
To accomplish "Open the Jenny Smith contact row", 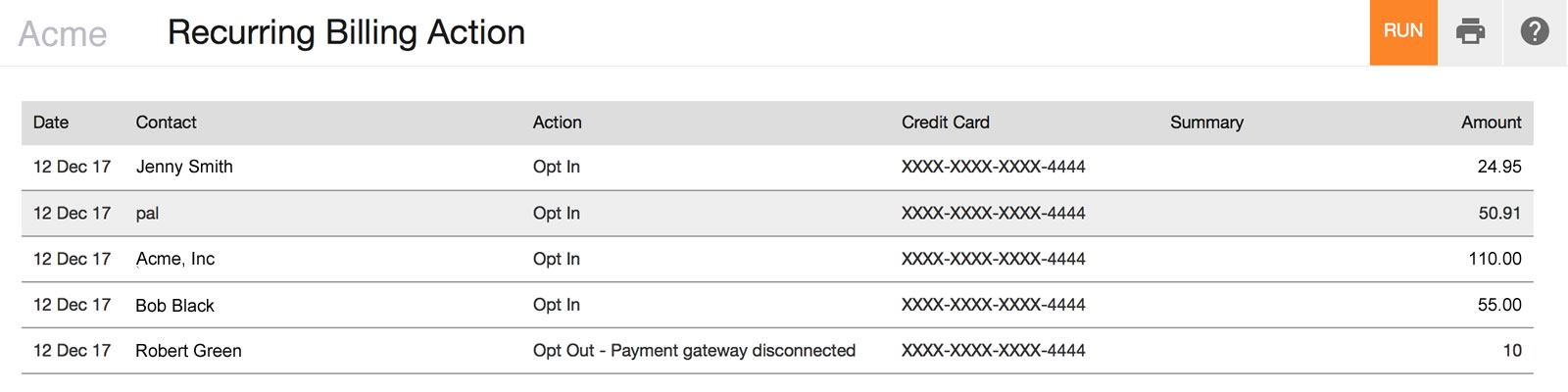I will pos(184,167).
